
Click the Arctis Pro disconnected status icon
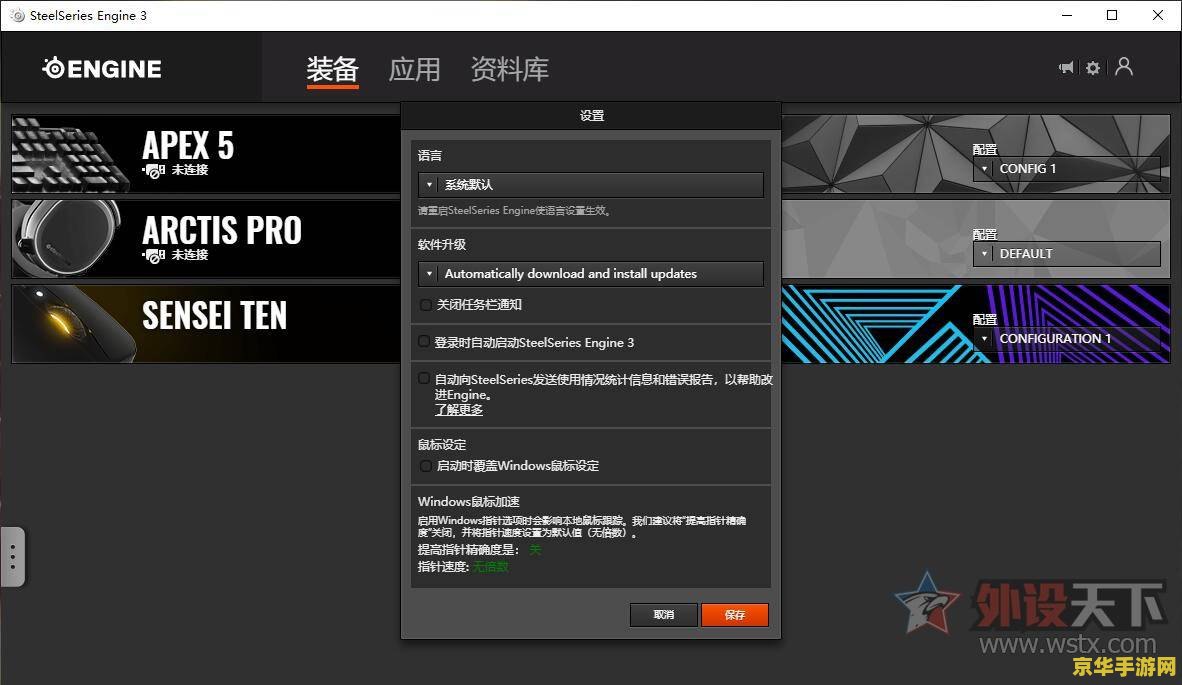tap(154, 256)
